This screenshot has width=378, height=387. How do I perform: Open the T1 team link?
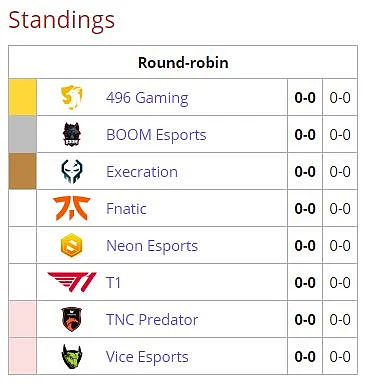pyautogui.click(x=113, y=283)
